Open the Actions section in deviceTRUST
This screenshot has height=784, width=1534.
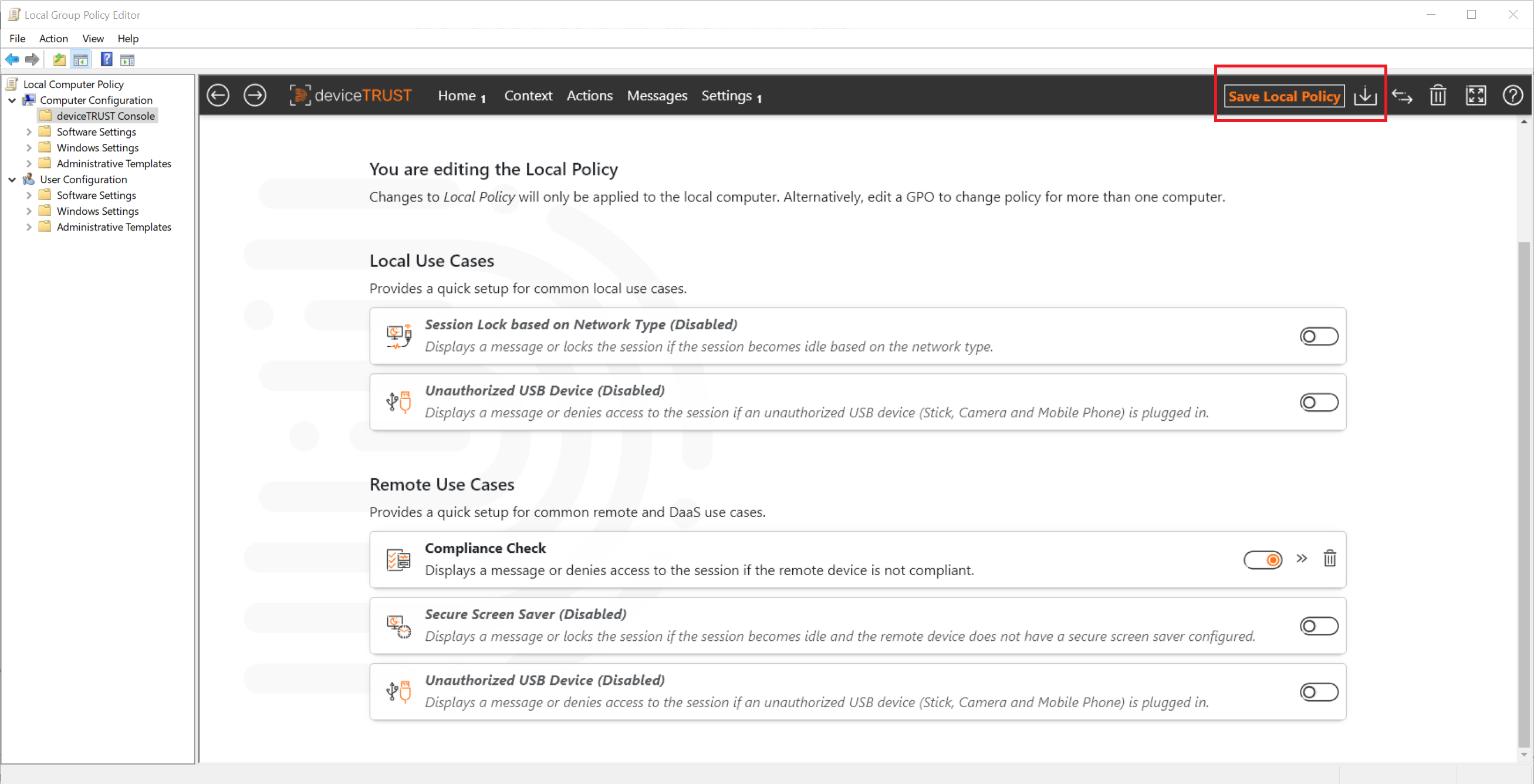point(590,96)
